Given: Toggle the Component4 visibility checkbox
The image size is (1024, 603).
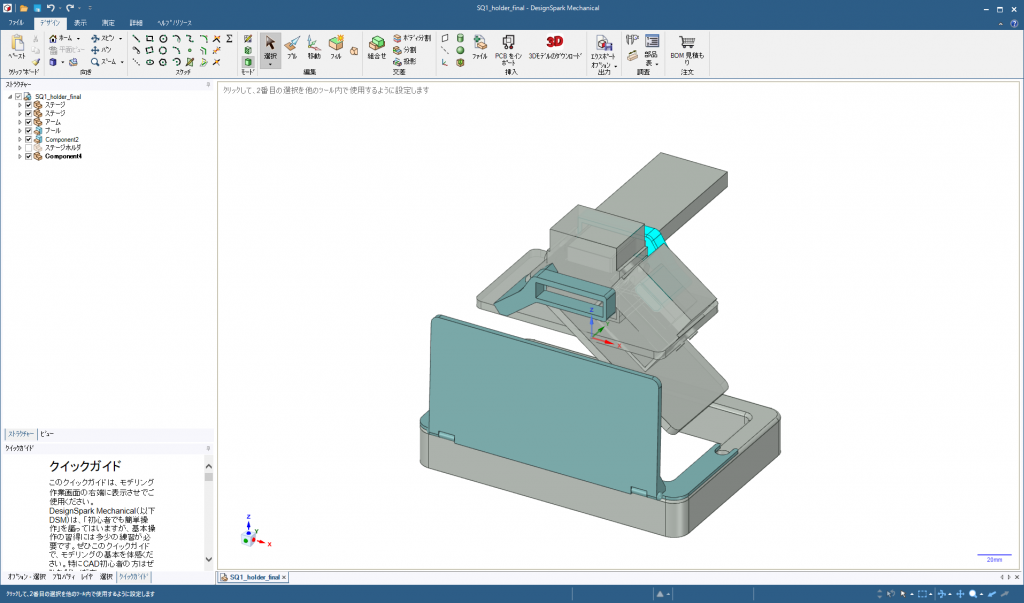Looking at the screenshot, I should click(x=29, y=157).
